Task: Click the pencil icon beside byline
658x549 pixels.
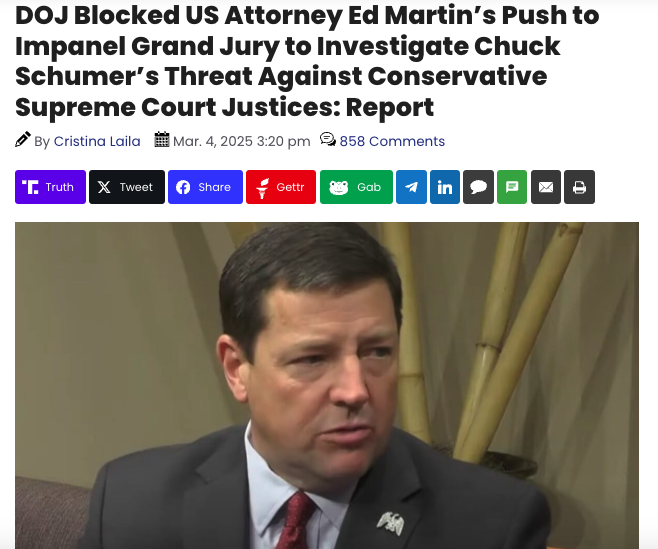Action: click(x=23, y=139)
